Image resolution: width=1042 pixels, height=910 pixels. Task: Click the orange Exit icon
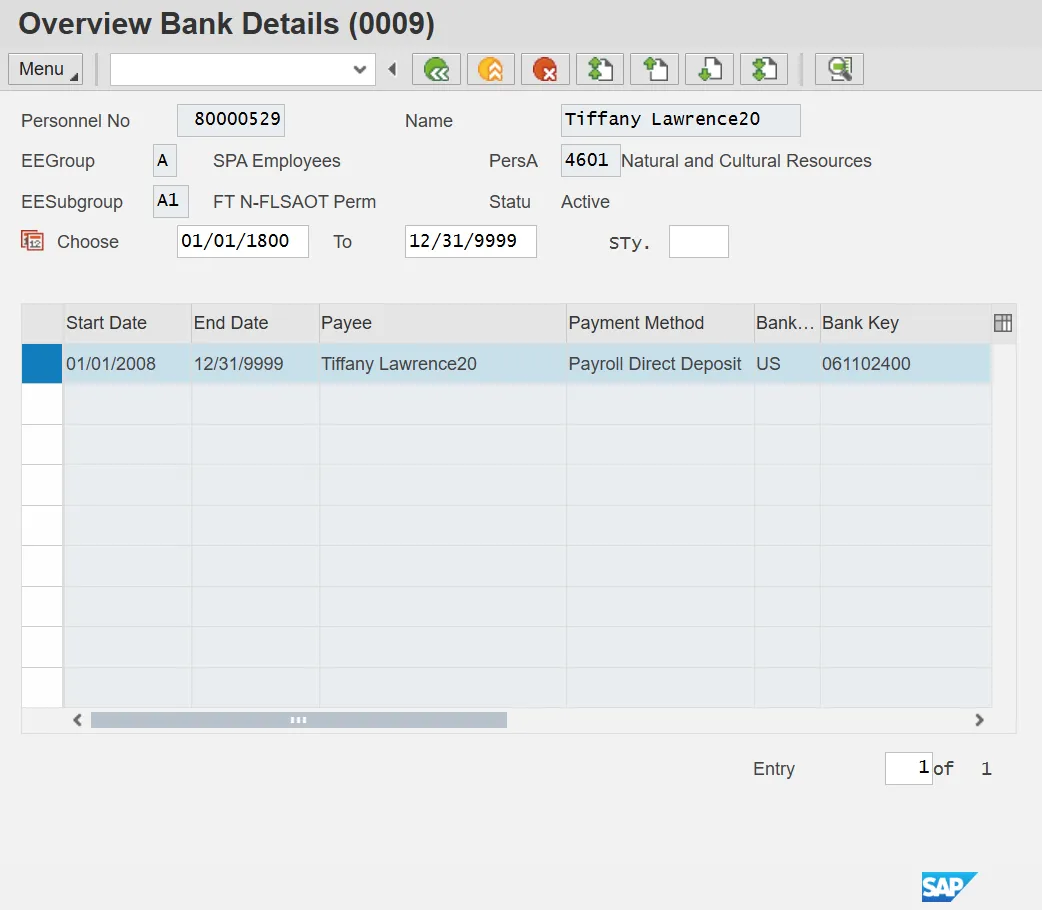(490, 69)
